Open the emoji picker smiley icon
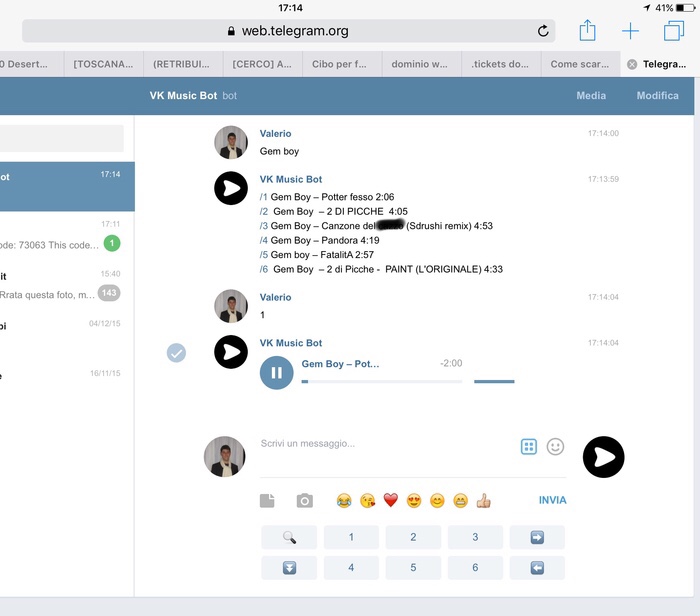The image size is (700, 616). [555, 446]
